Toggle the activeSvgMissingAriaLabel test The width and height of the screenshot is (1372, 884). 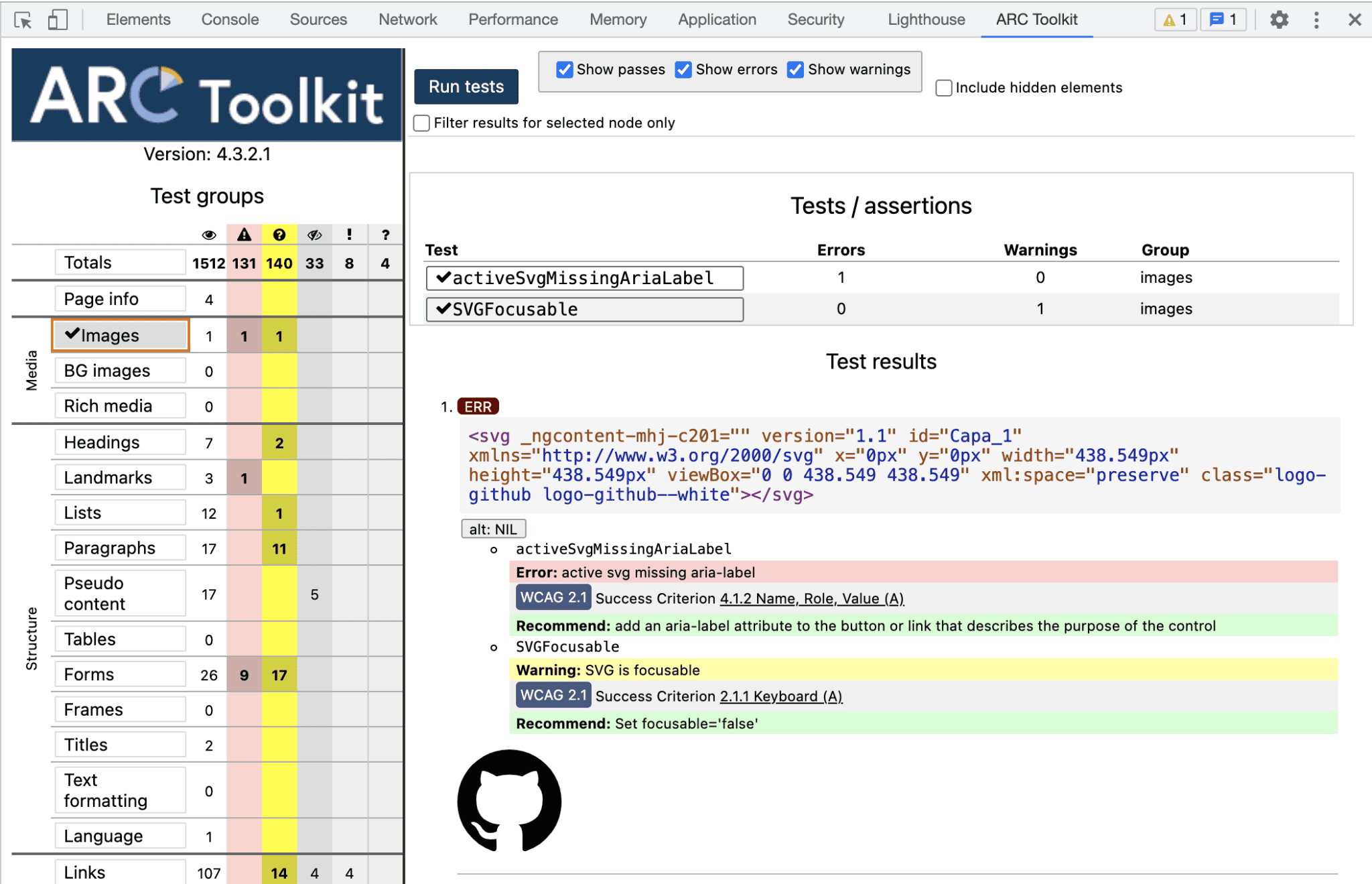[x=584, y=278]
